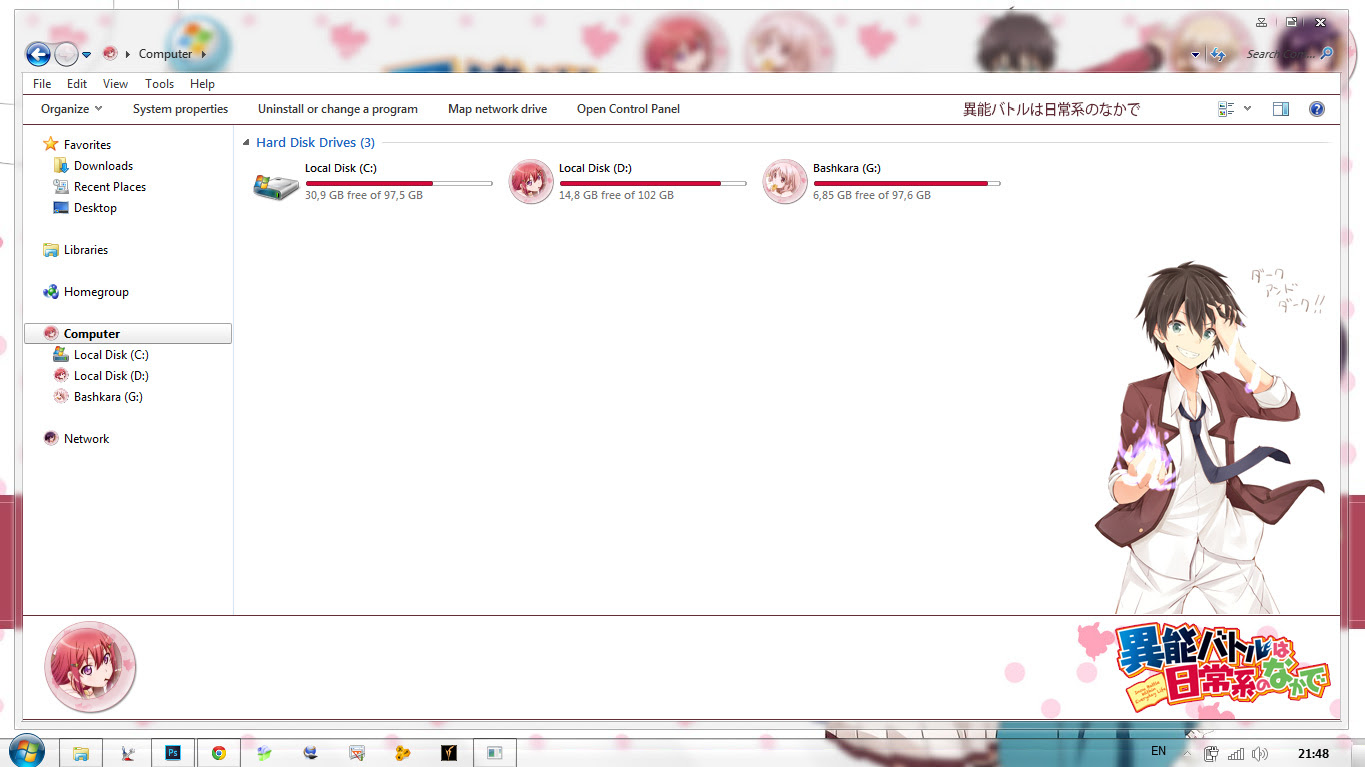Open the recent pages history arrow
Screen dimensions: 1365x767
point(86,55)
